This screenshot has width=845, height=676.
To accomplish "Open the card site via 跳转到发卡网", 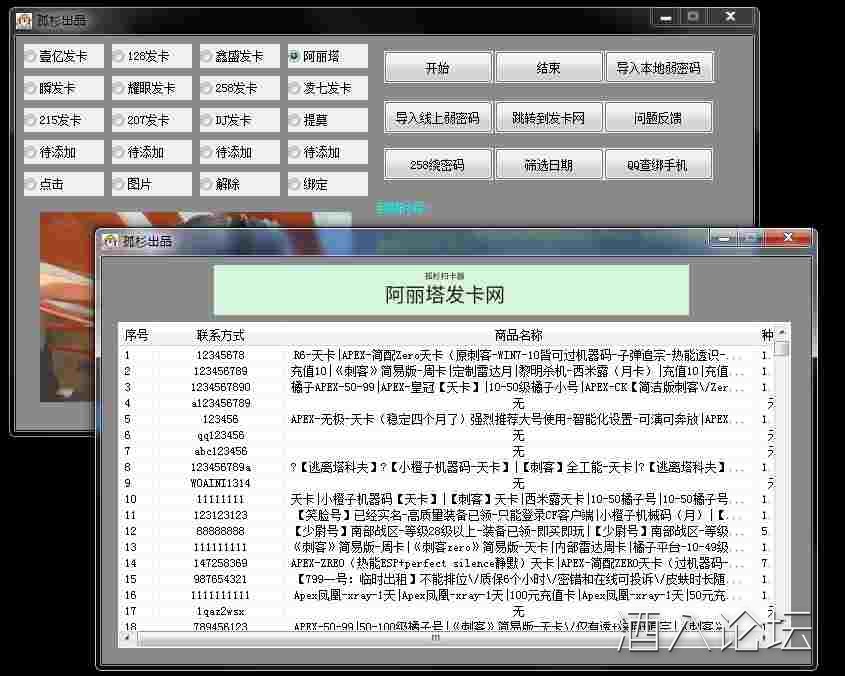I will coord(549,117).
